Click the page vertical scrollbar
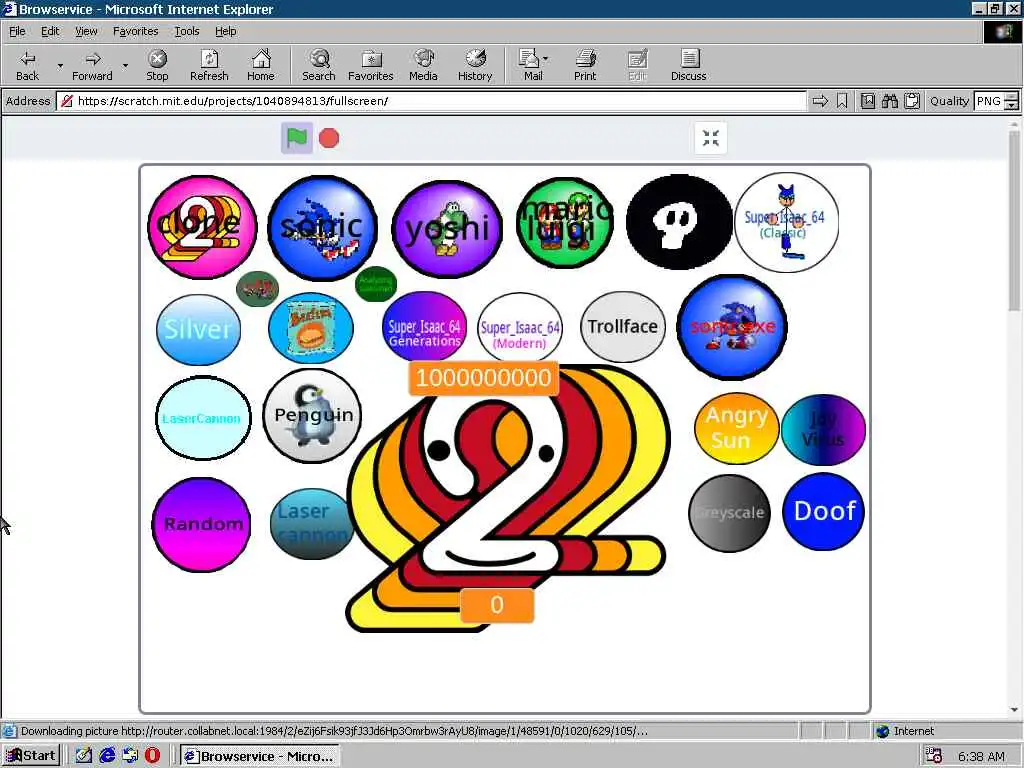 (x=1014, y=418)
